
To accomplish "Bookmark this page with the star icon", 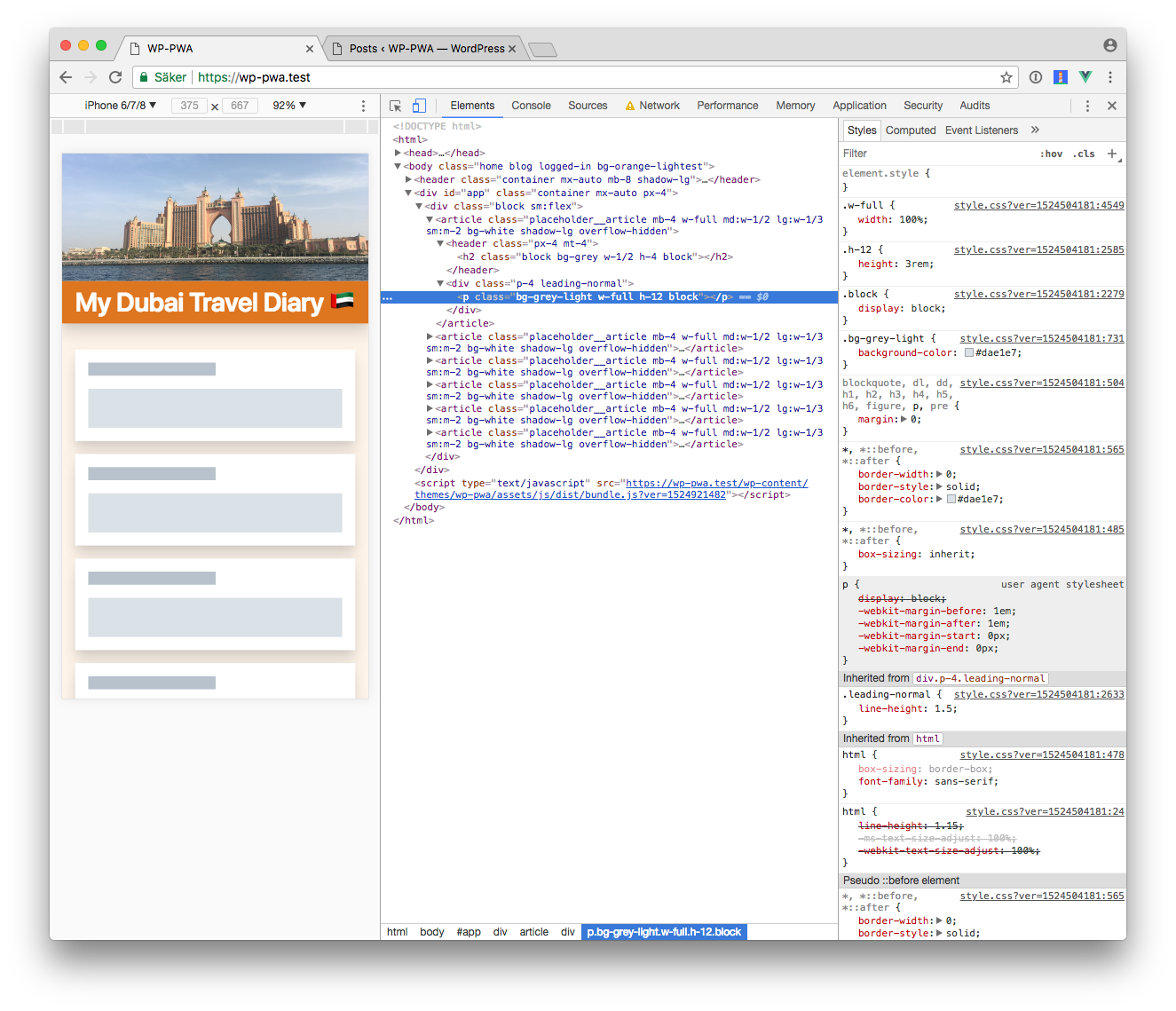I will pos(1006,77).
